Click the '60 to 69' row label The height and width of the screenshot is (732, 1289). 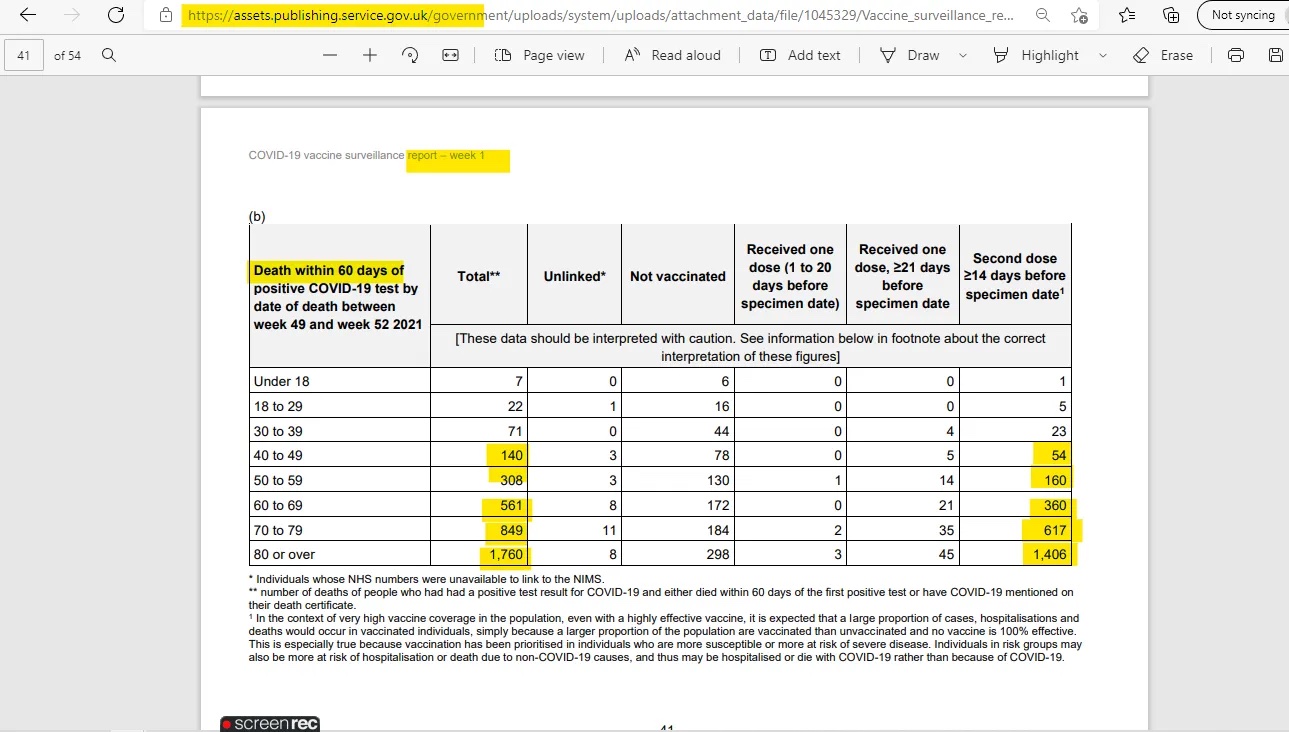click(278, 505)
